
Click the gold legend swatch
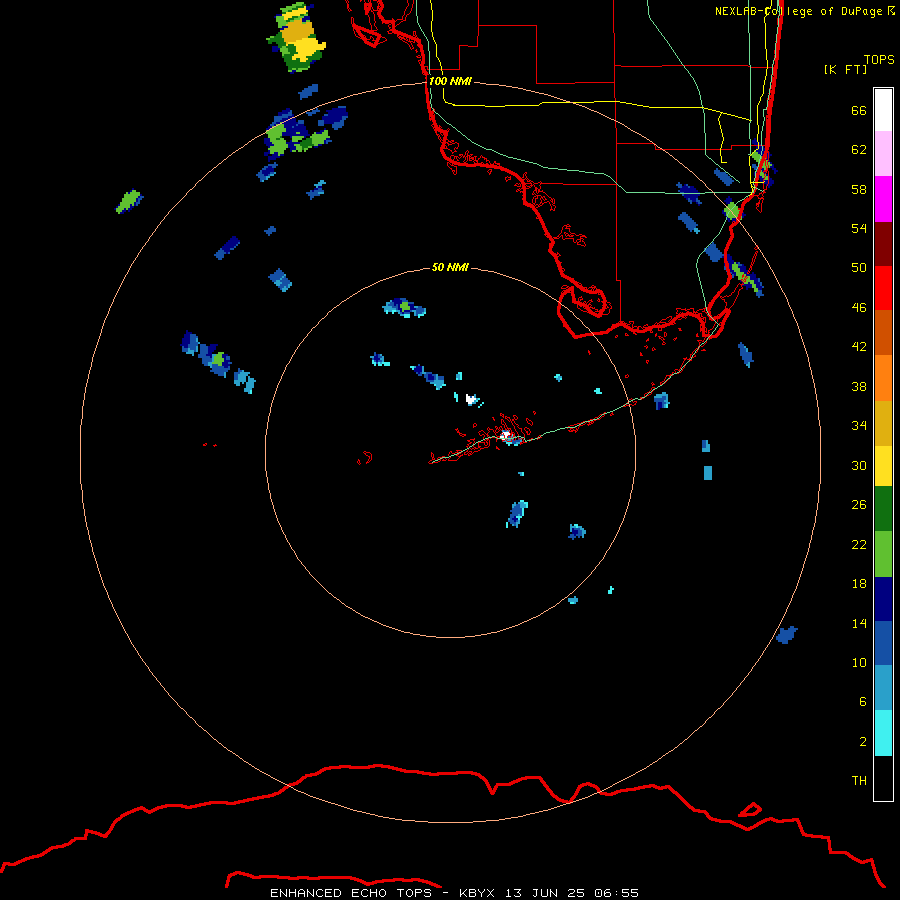[883, 423]
